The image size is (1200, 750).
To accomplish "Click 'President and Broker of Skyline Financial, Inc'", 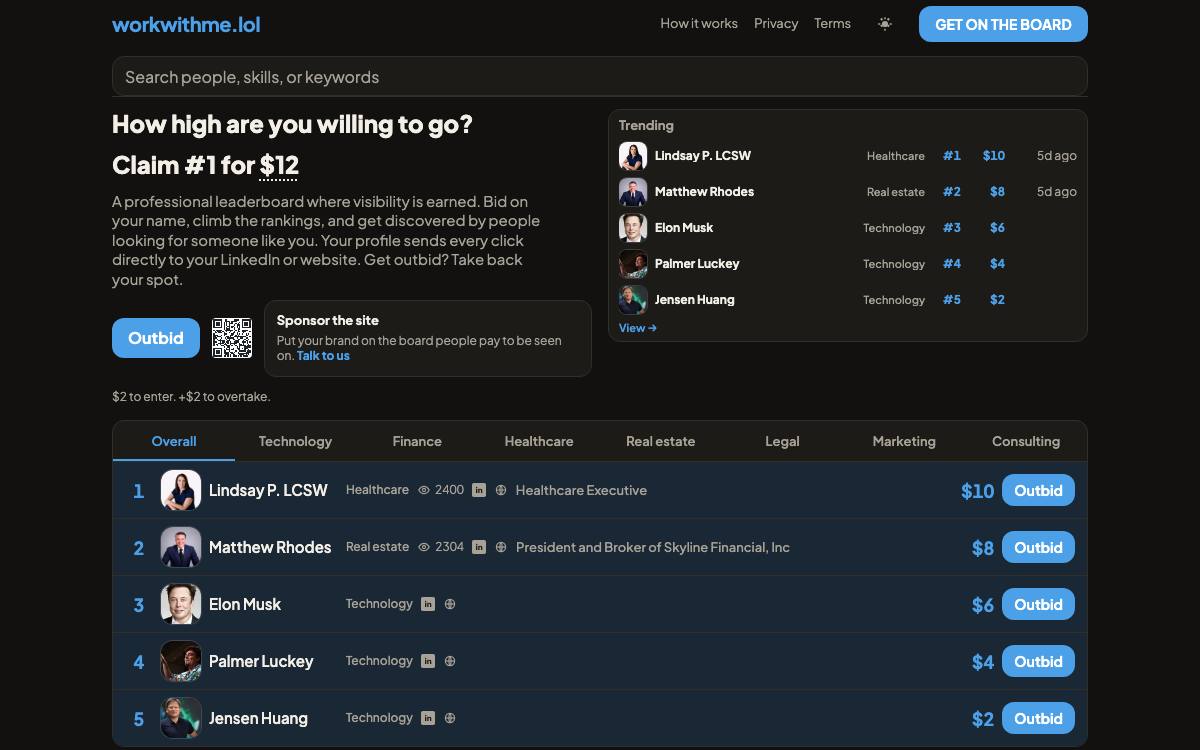I will [653, 547].
